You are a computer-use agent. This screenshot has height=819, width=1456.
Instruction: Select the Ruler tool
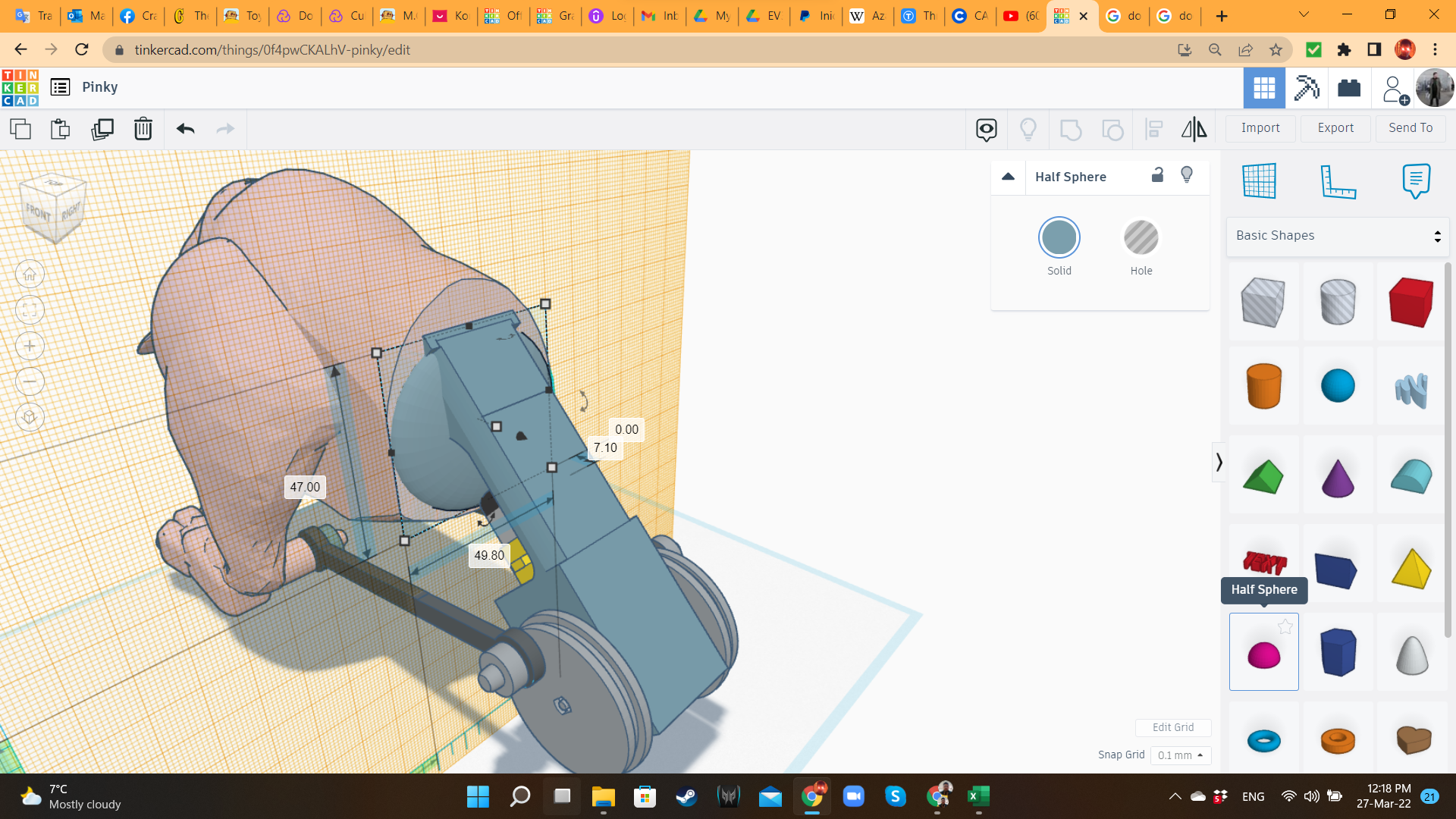coord(1338,181)
